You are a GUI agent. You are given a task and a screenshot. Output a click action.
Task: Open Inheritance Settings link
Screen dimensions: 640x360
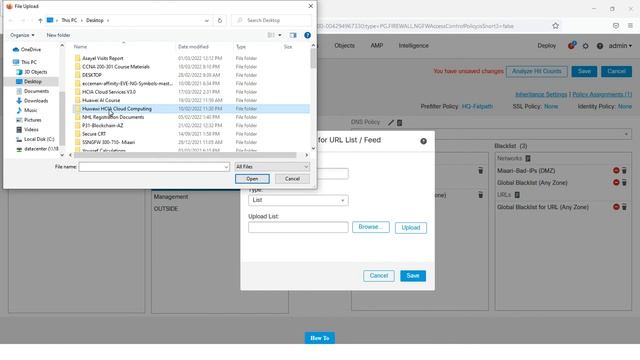click(x=541, y=94)
